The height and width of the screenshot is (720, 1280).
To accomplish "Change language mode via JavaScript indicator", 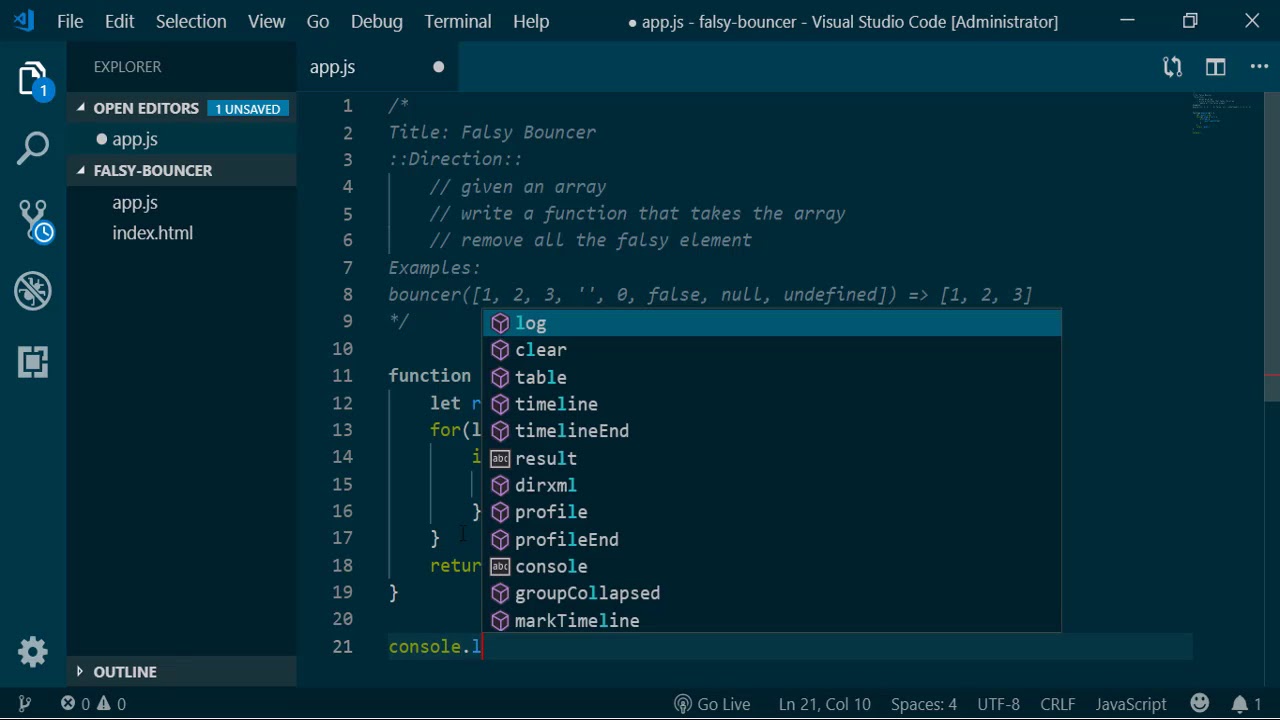I will click(x=1131, y=704).
